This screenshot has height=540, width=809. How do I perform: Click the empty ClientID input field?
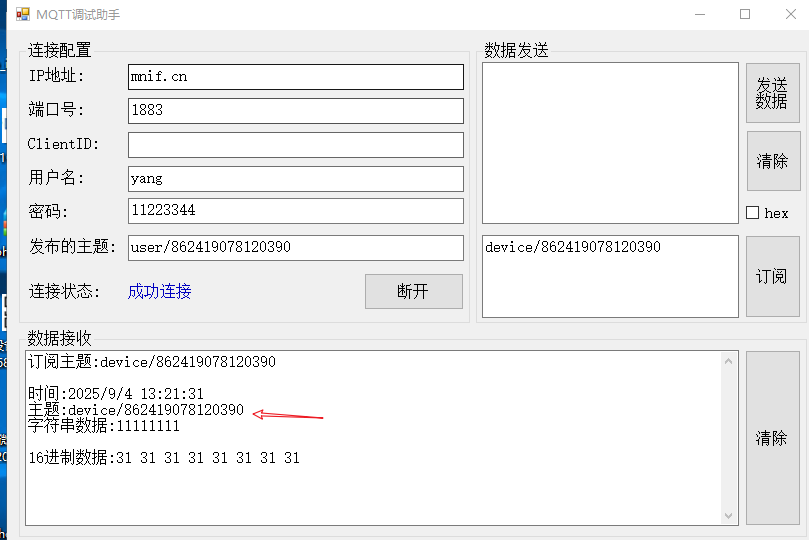pyautogui.click(x=296, y=144)
